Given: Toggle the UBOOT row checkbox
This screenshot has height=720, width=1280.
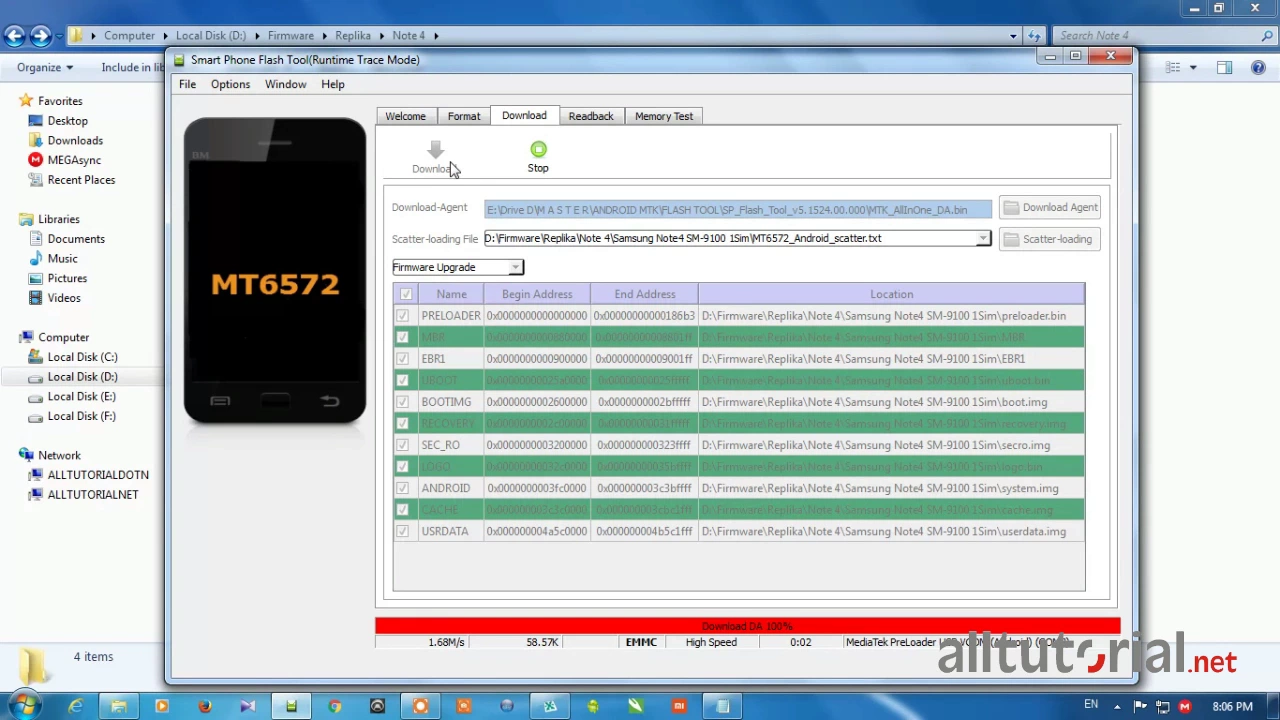Looking at the screenshot, I should (402, 380).
